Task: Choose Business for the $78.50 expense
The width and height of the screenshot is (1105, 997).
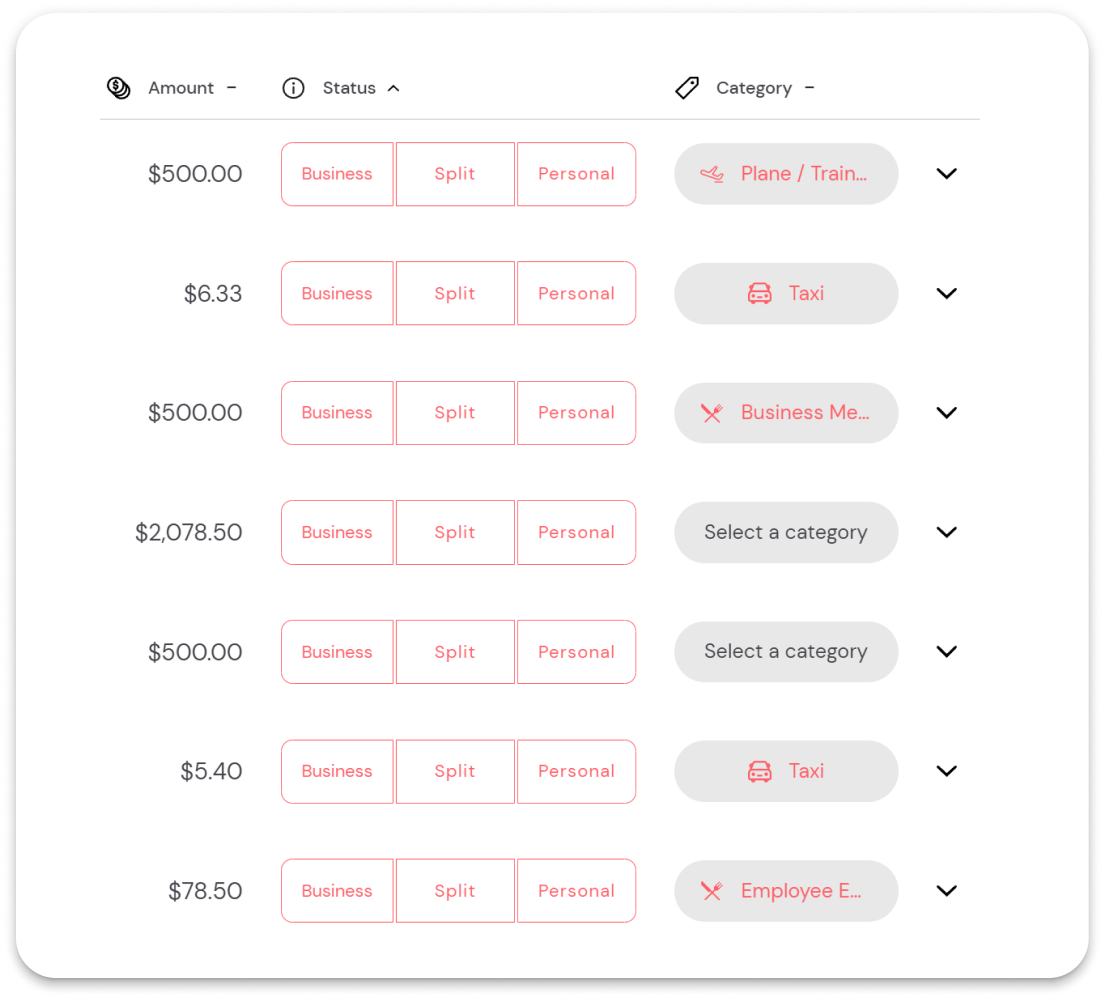Action: point(337,890)
